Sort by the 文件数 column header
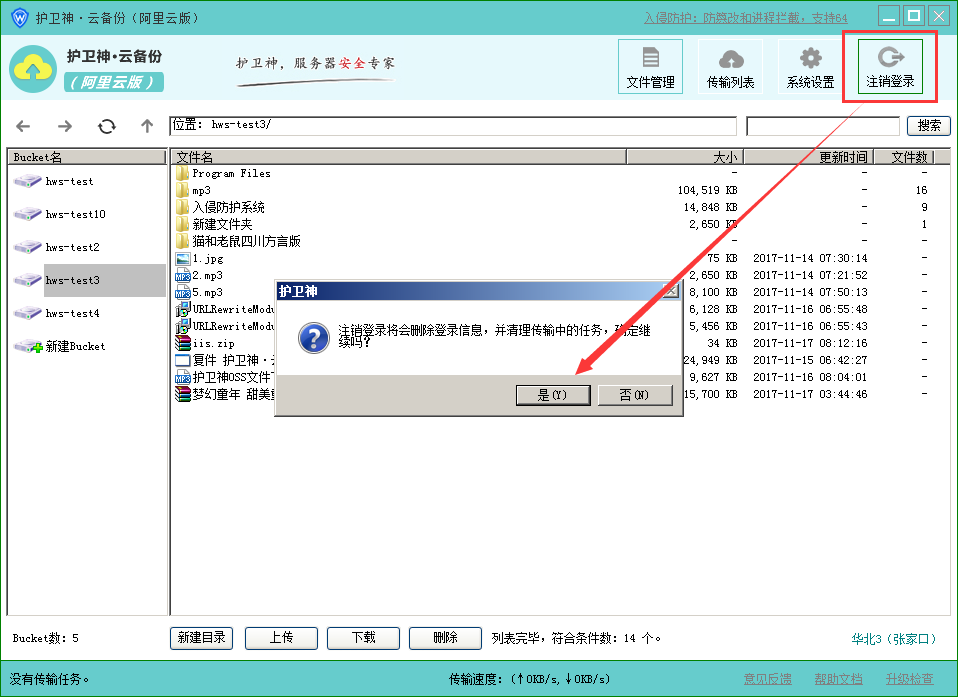 [x=904, y=157]
